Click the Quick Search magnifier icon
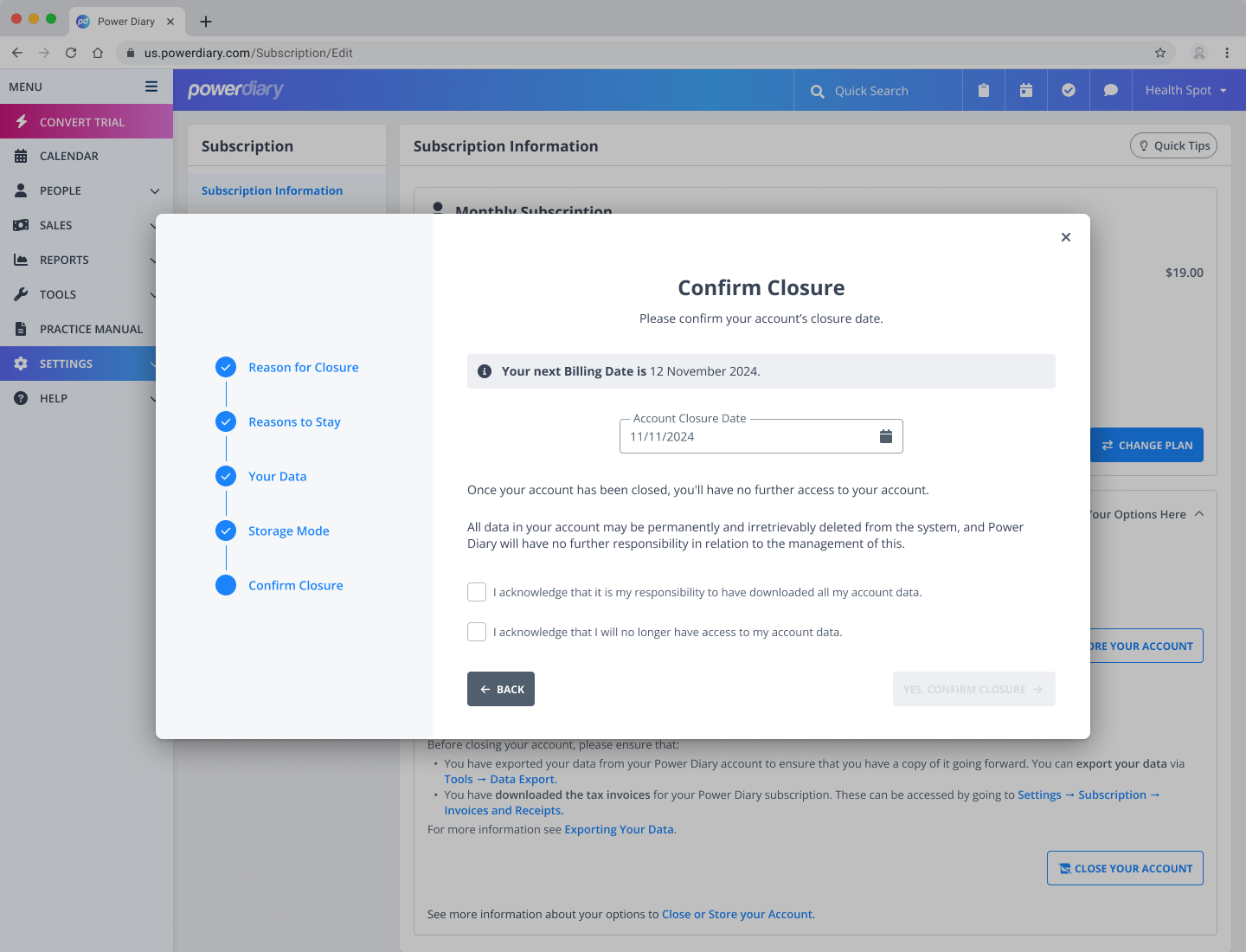 coord(817,91)
